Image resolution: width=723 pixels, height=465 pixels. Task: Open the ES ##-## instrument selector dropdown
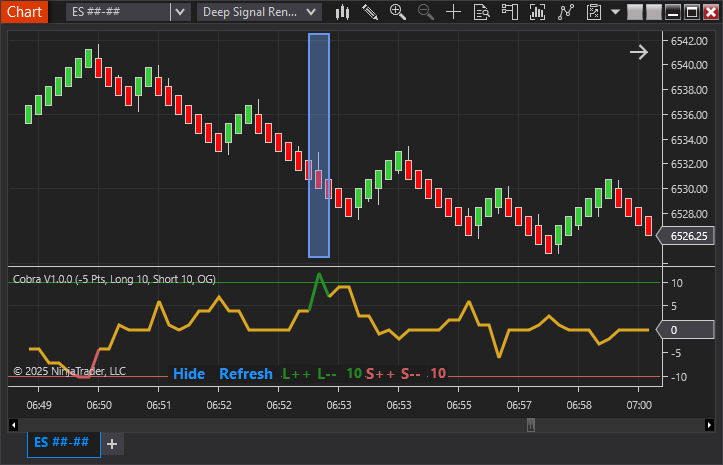(179, 12)
